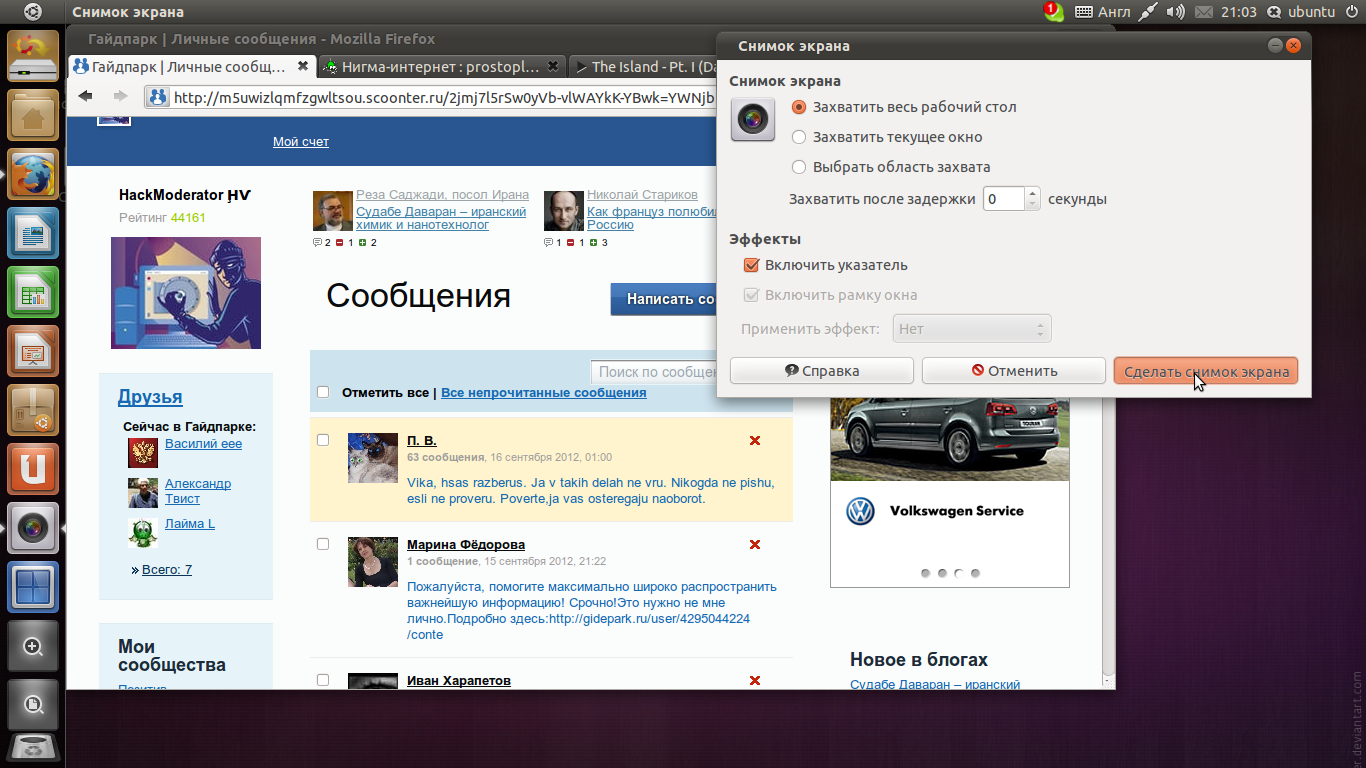The height and width of the screenshot is (768, 1366).
Task: Select 'Выбрать область захвата' radio option
Action: [798, 167]
